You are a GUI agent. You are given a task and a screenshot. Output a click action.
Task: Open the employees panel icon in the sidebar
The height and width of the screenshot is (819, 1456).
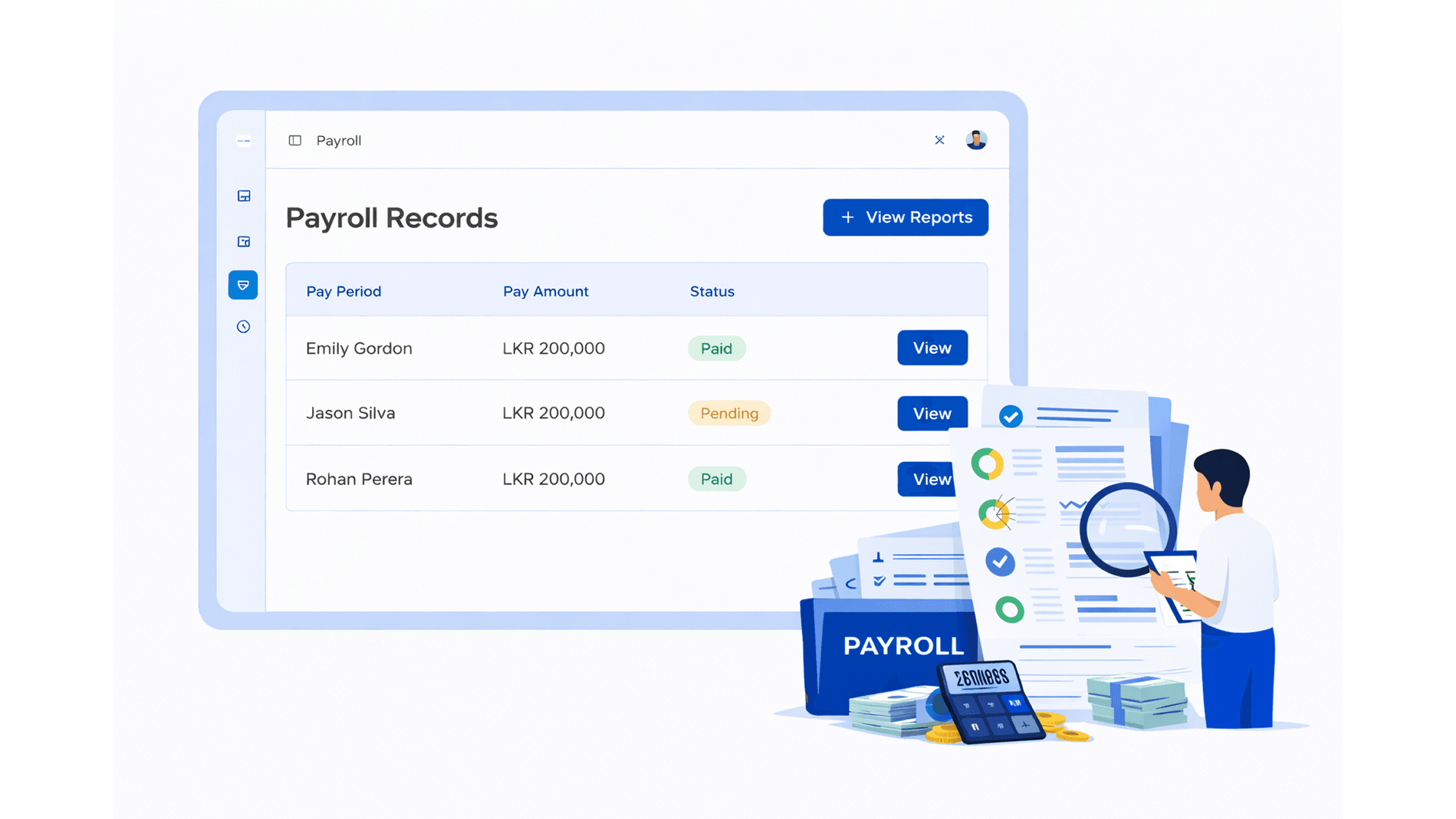click(x=243, y=241)
